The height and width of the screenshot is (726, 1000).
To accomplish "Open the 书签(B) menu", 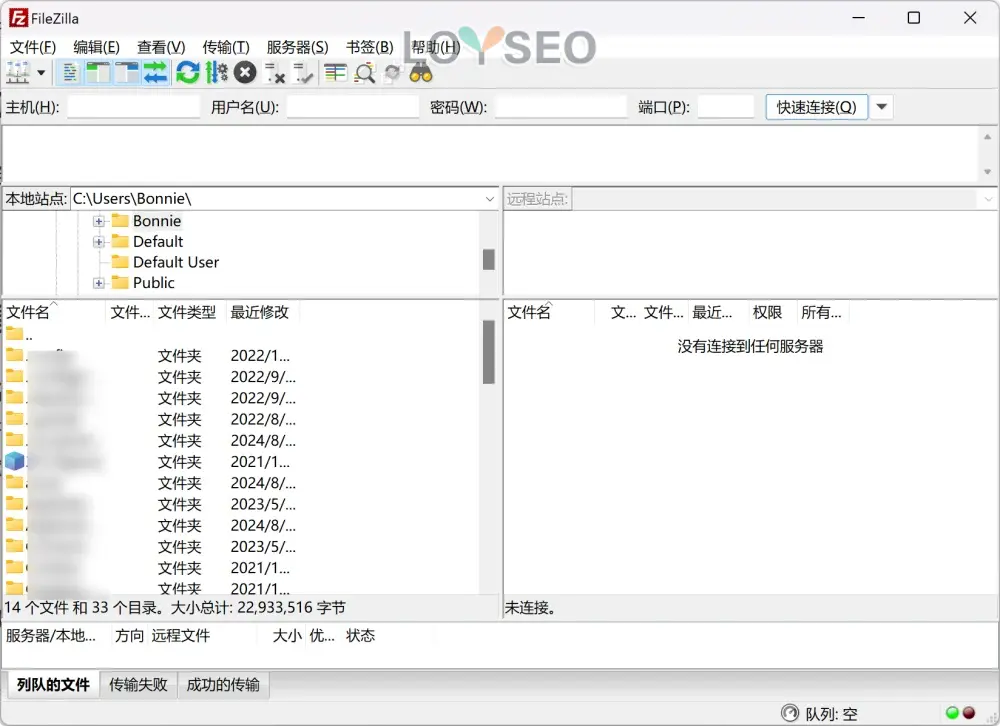I will click(369, 47).
